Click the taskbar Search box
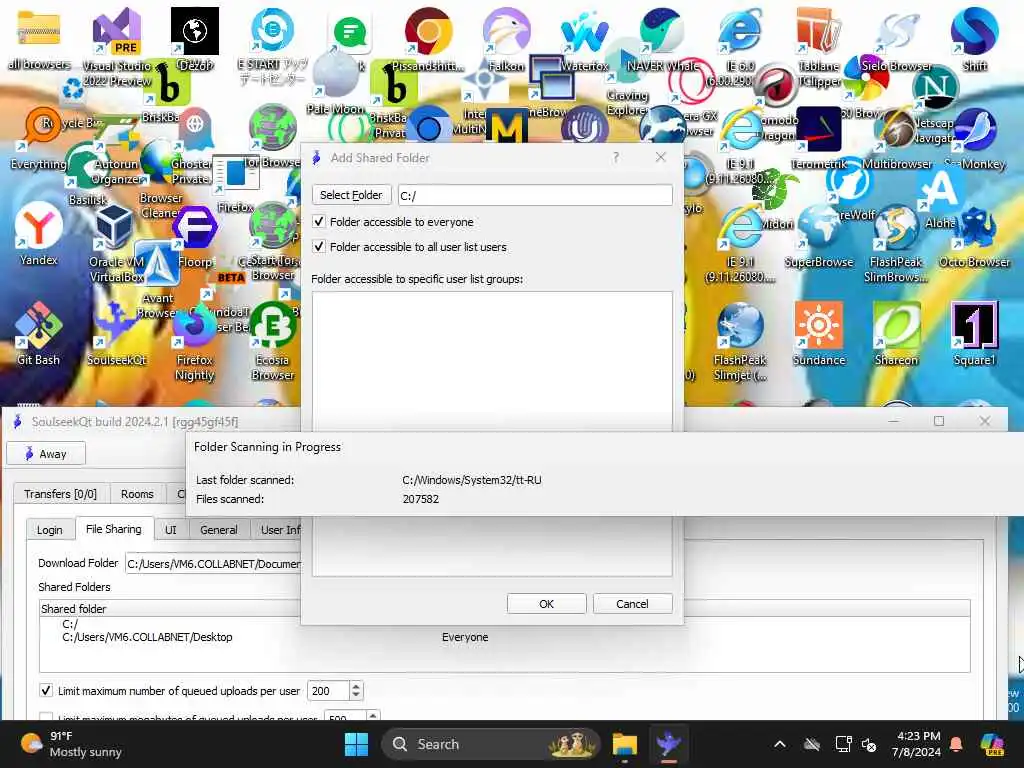 (x=491, y=744)
